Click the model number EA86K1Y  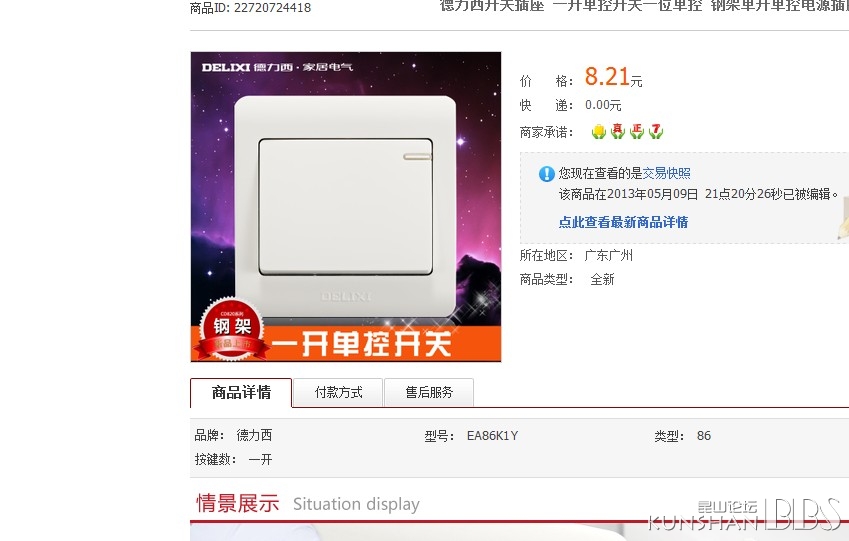492,436
